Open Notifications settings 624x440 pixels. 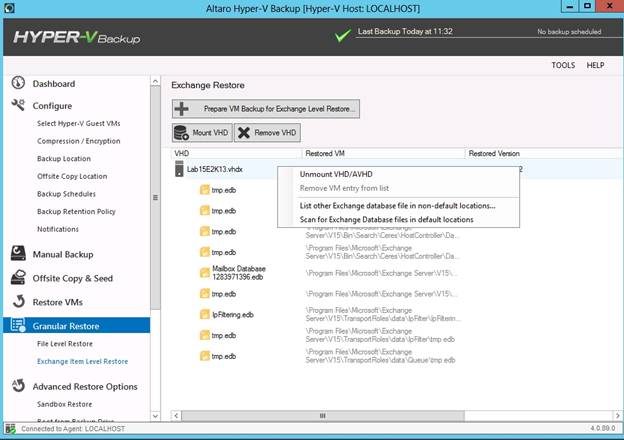(x=58, y=229)
